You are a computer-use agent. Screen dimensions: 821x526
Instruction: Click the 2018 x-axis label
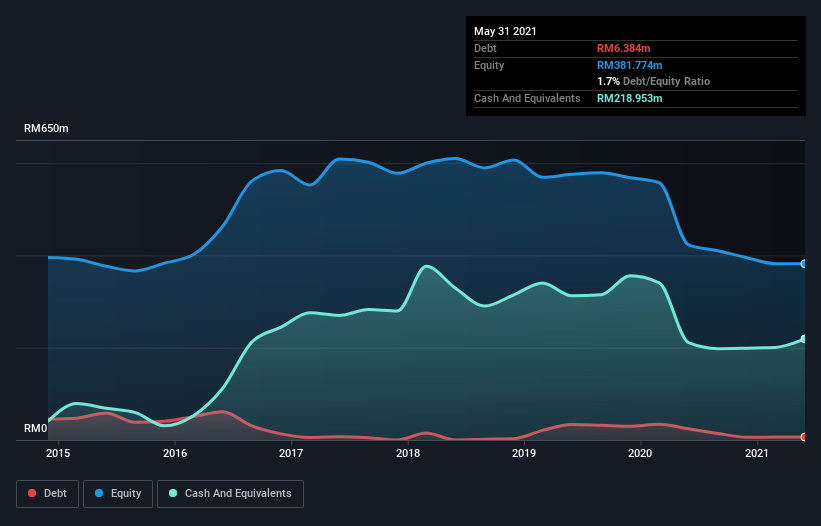[x=408, y=453]
